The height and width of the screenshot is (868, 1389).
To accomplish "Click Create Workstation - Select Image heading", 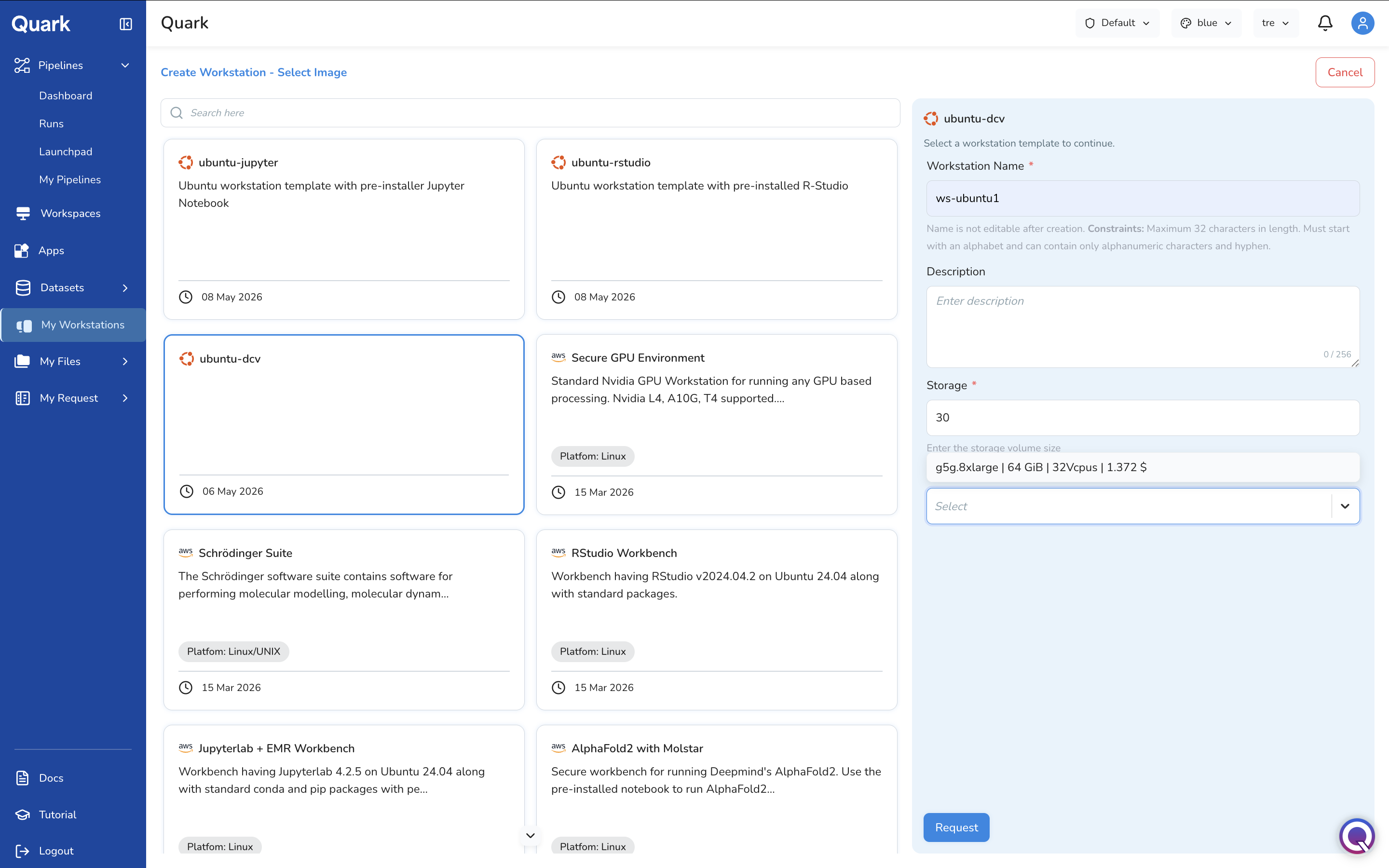I will pyautogui.click(x=254, y=72).
